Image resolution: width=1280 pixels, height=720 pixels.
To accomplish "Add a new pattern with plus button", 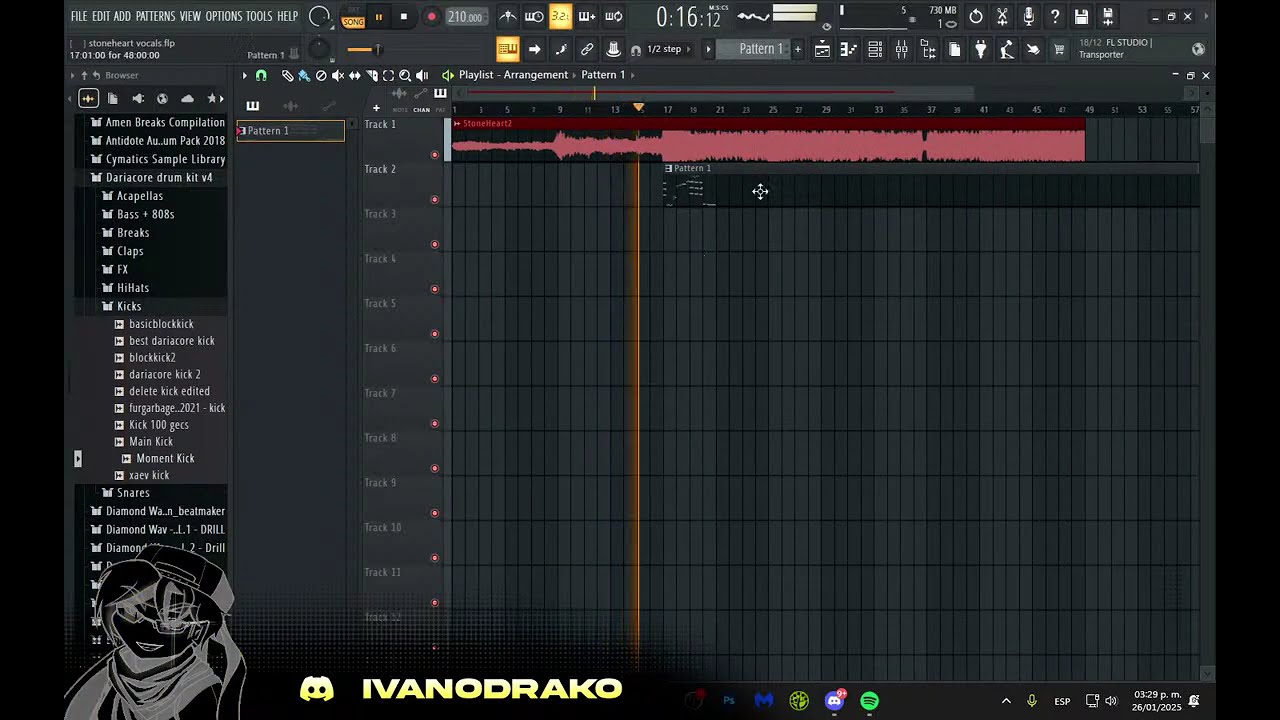I will pos(797,49).
